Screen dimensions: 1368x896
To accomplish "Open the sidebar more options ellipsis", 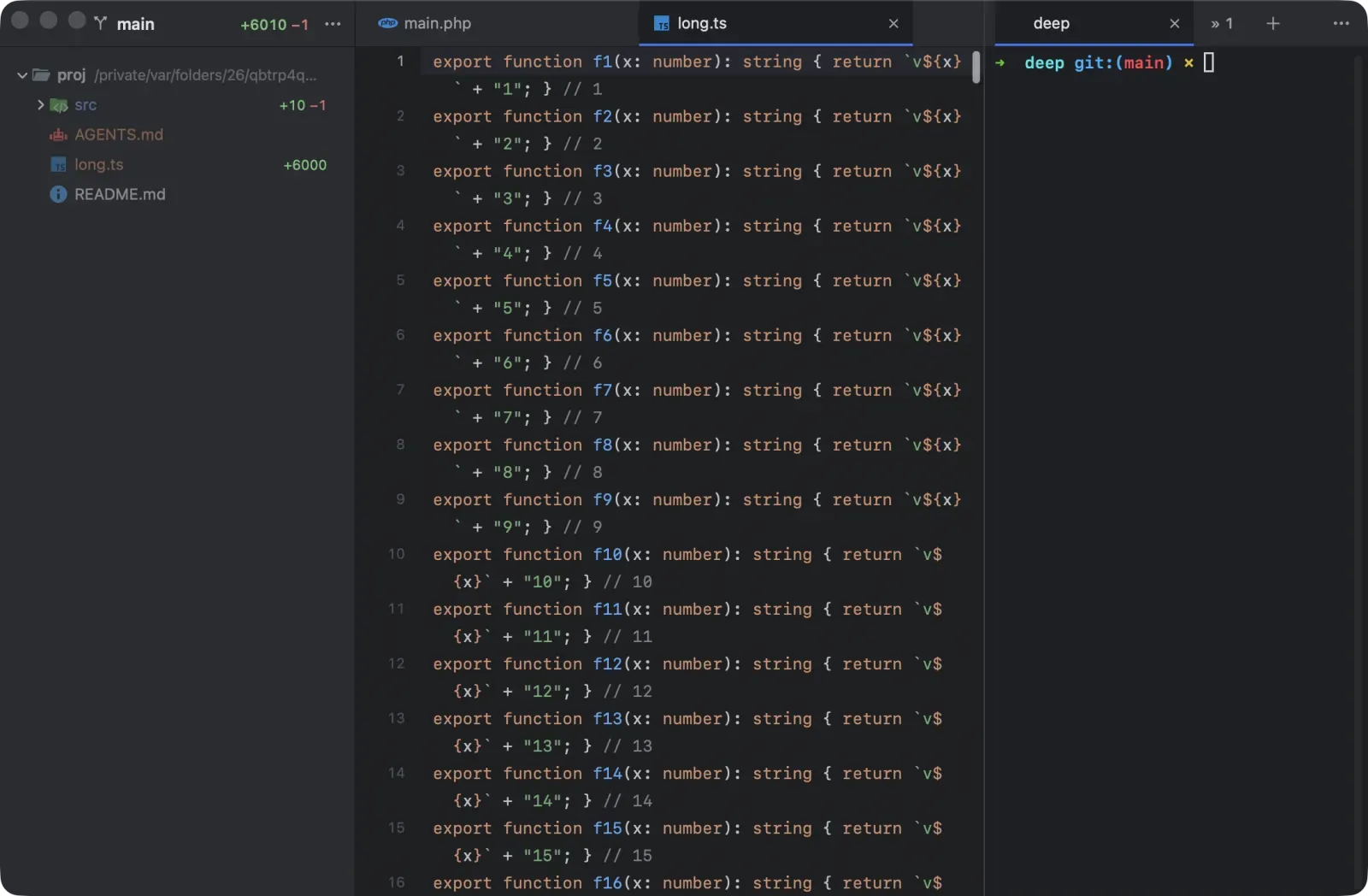I will 333,24.
